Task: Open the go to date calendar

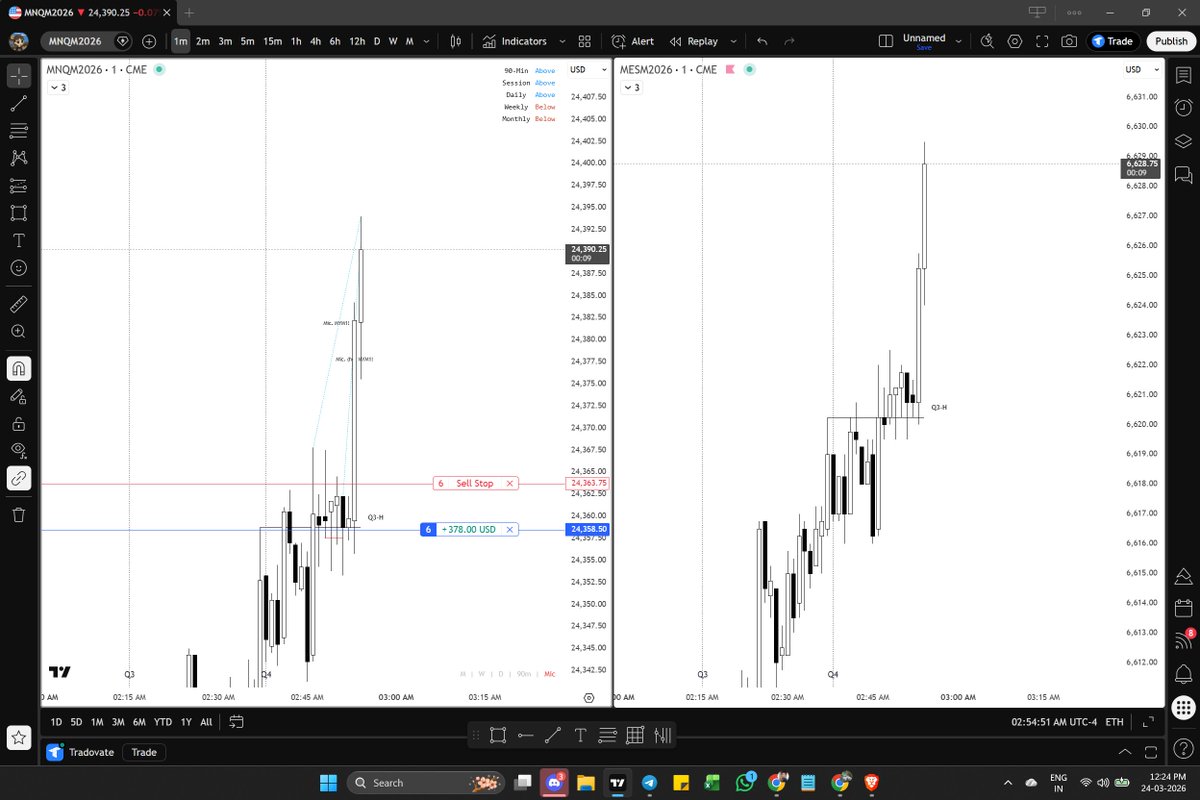Action: [x=236, y=722]
